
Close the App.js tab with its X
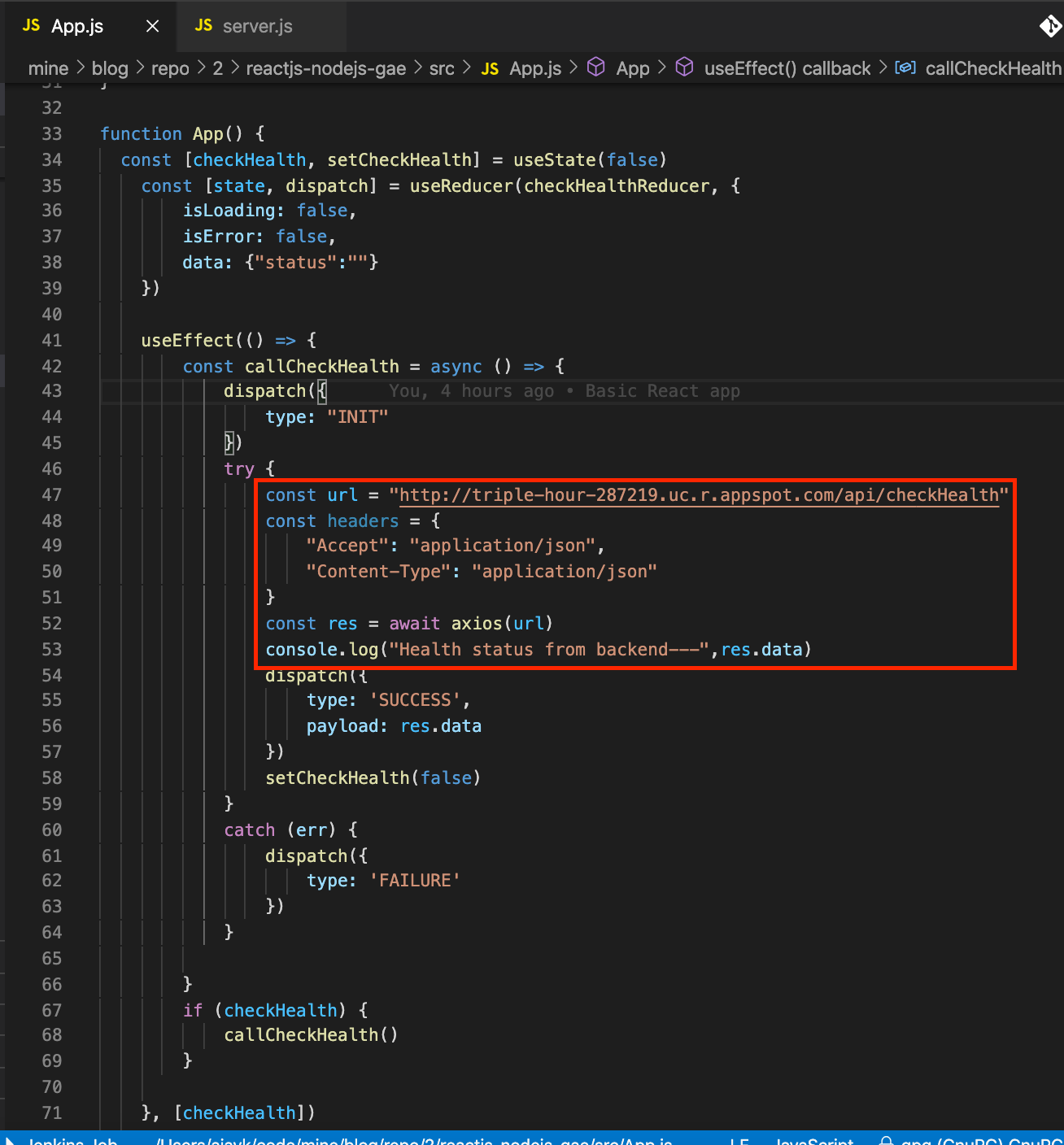152,25
